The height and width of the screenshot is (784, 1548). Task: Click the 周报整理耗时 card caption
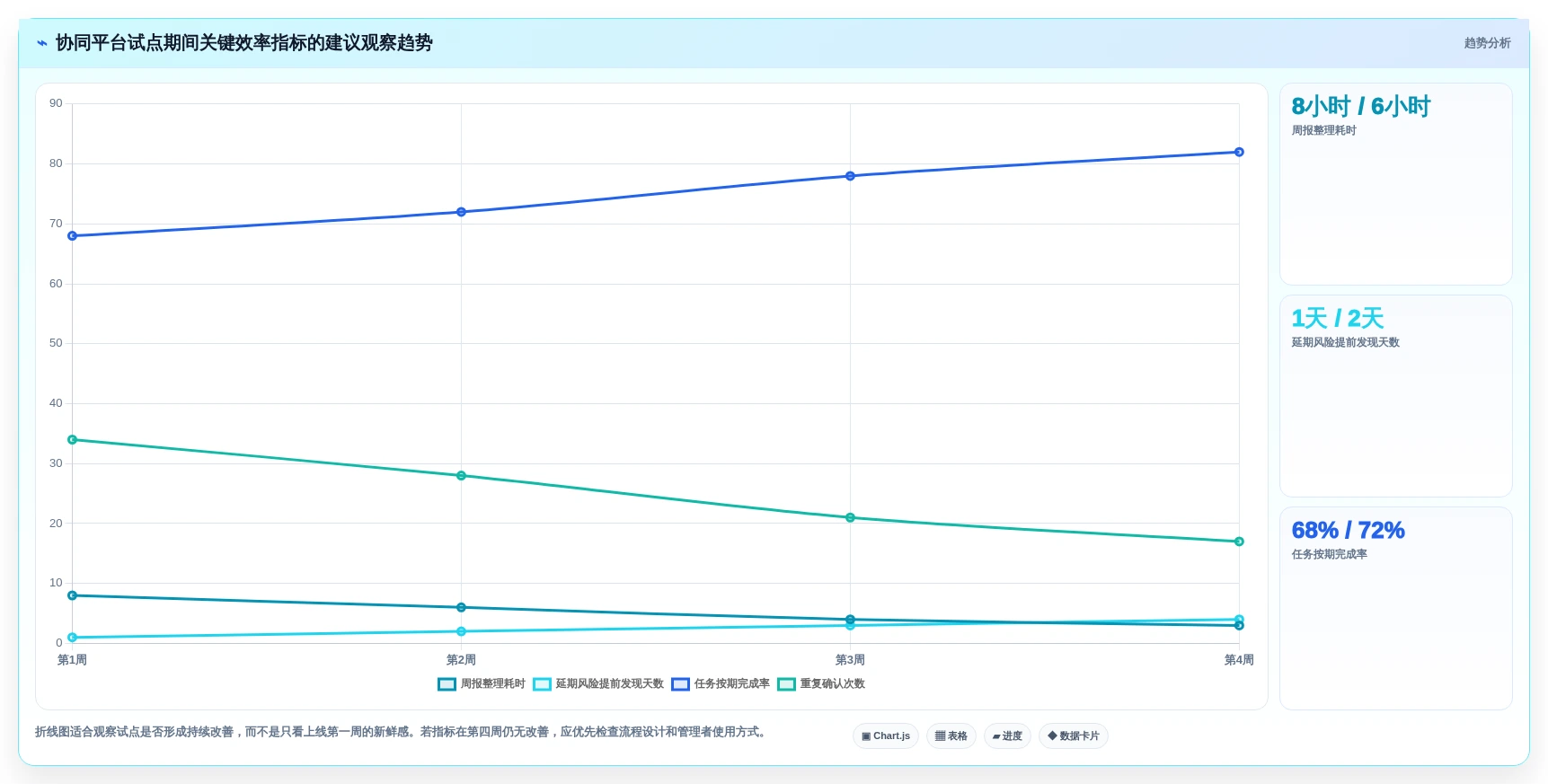point(1323,130)
